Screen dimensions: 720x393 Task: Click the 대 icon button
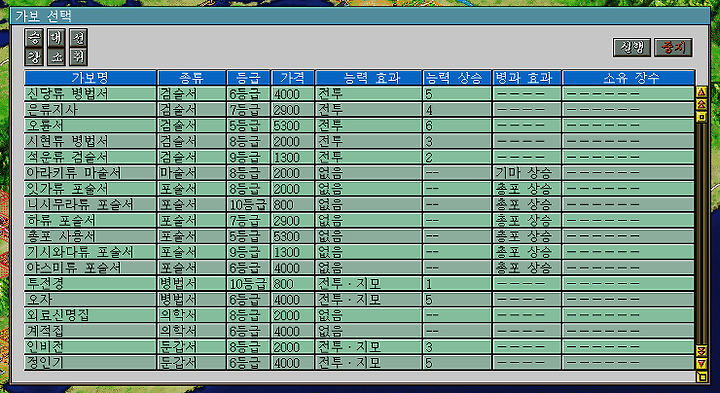point(56,38)
